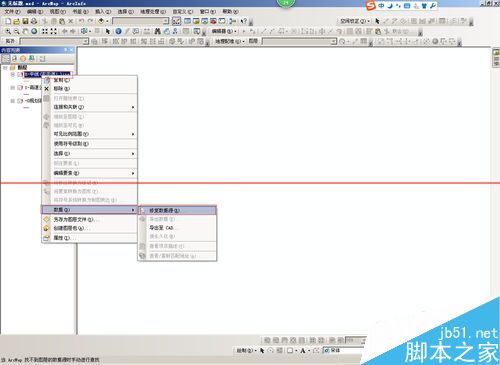
Task: Click the Print icon in the standard toolbar
Action: coord(34,21)
